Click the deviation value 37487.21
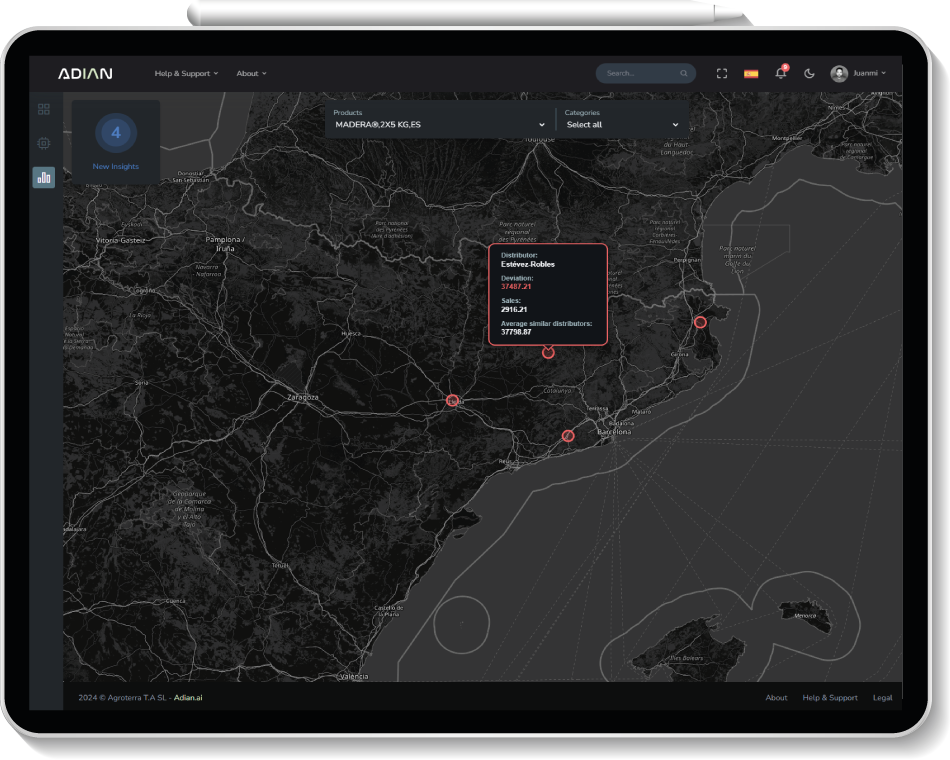The image size is (950, 760). (516, 287)
